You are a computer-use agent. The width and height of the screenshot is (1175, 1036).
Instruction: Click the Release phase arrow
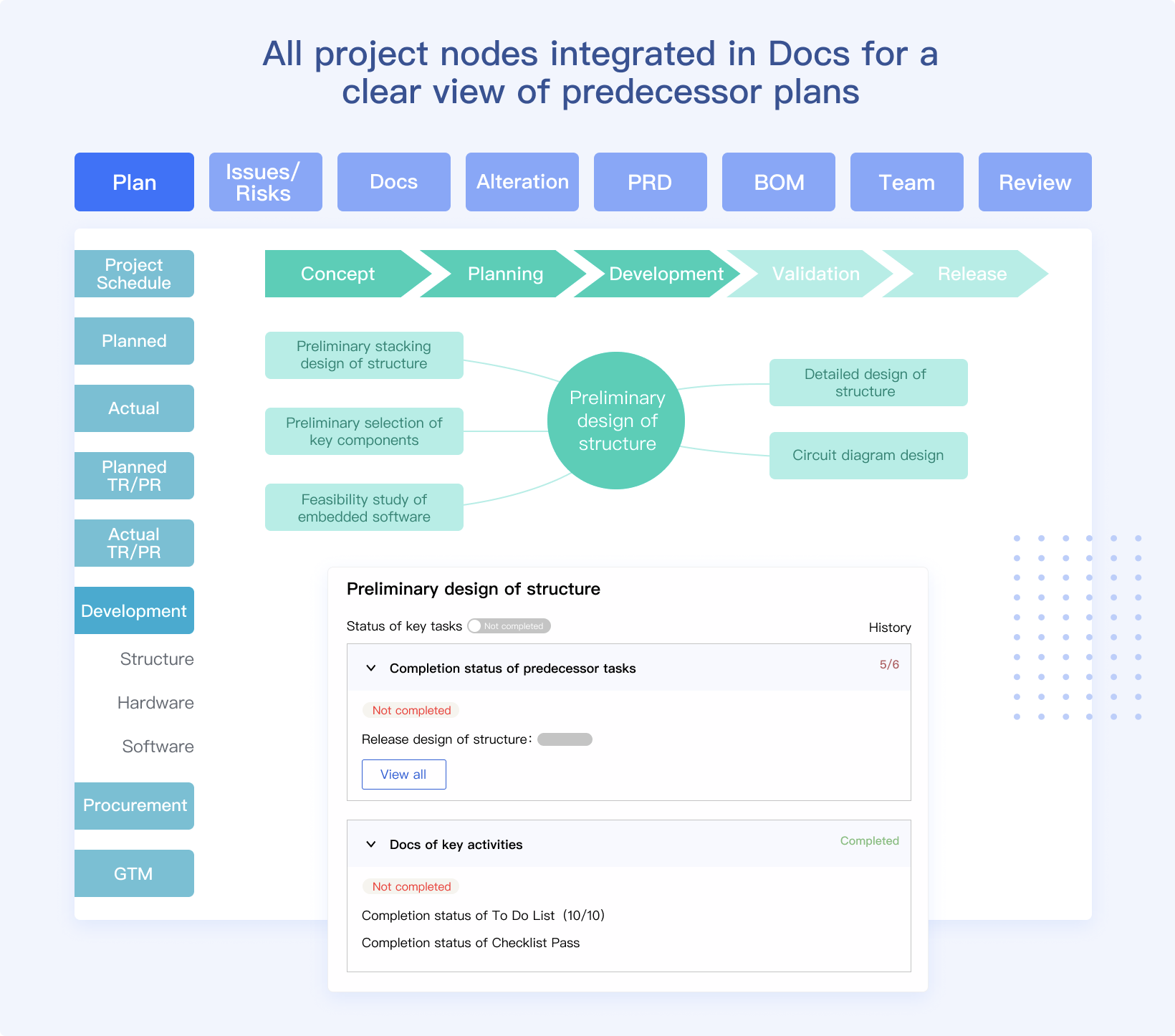pos(972,274)
